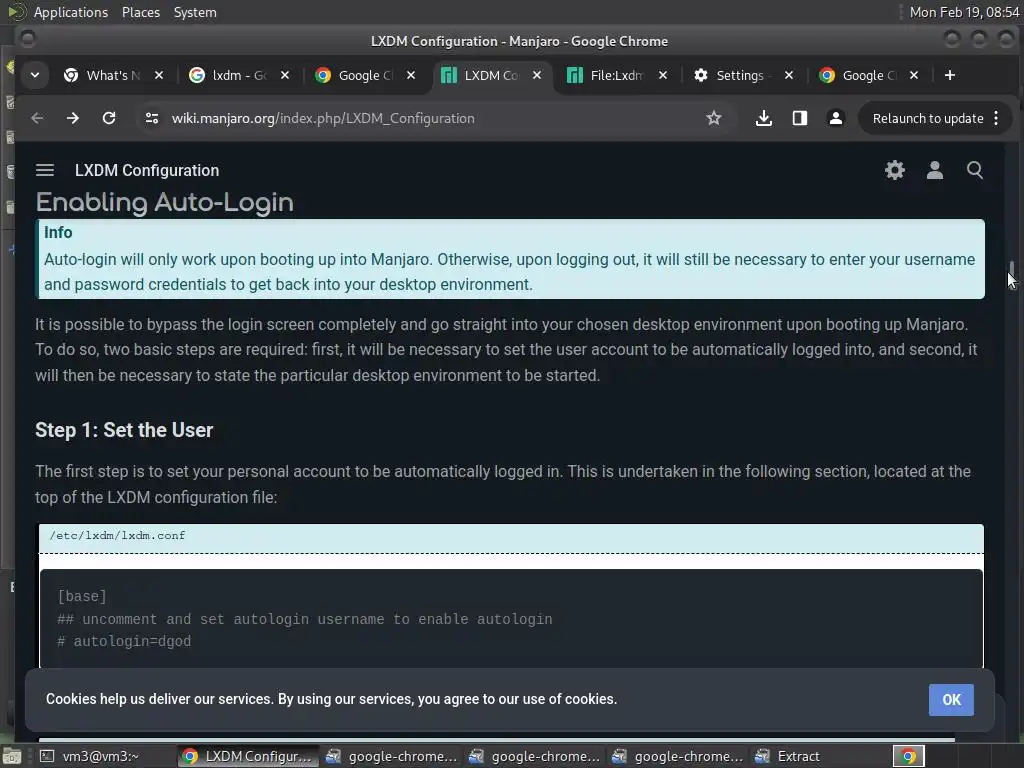The width and height of the screenshot is (1024, 768).
Task: Click the "/etc/lxdm/lxdm.conf" file path text
Action: [118, 536]
